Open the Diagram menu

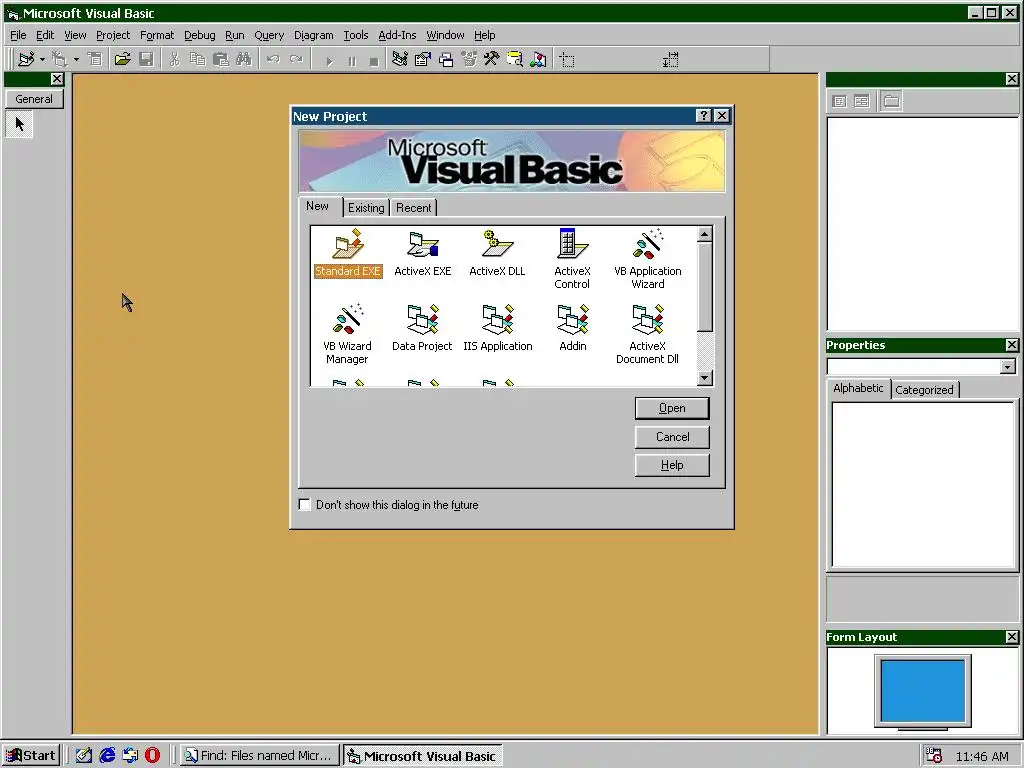[x=313, y=35]
